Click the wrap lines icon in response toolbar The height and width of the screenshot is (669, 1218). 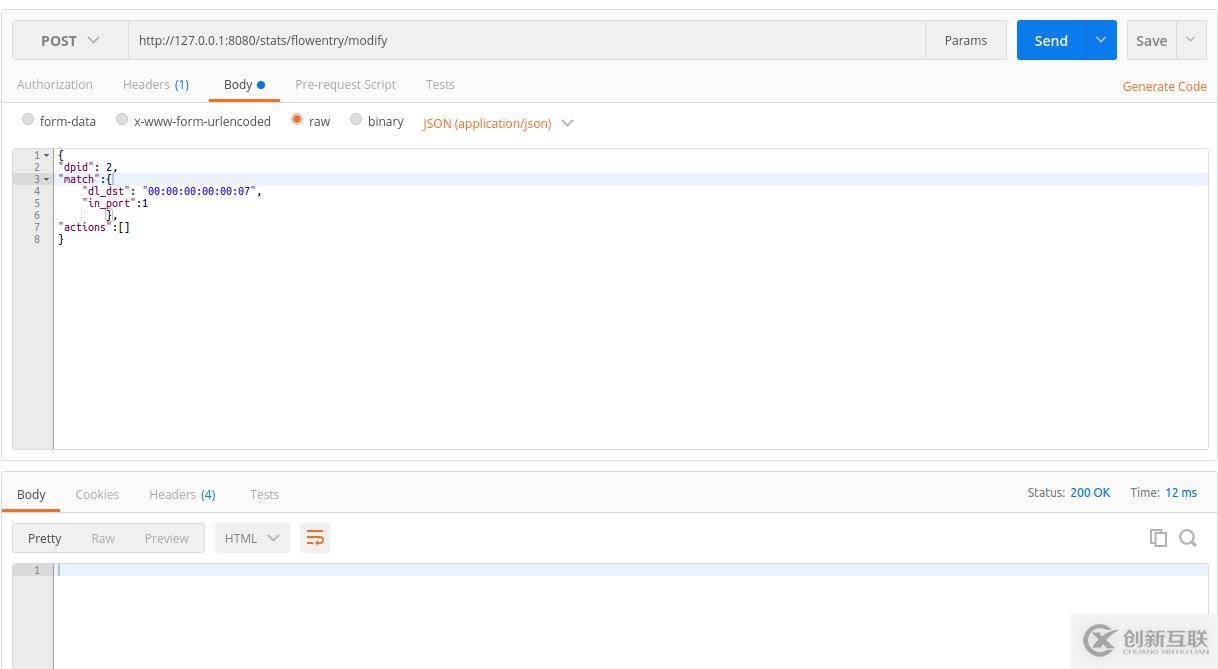(315, 538)
